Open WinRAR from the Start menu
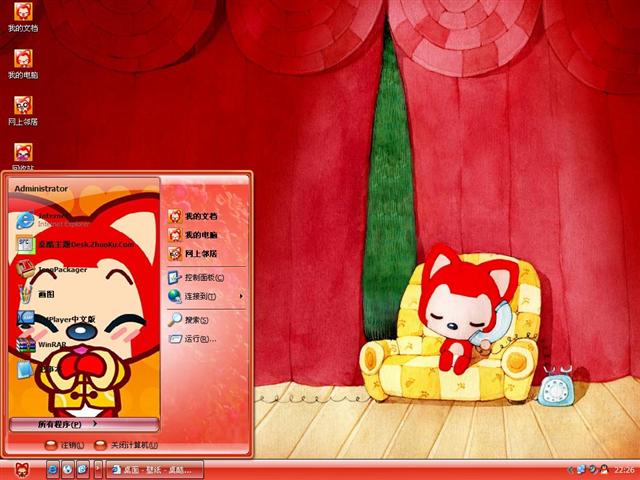The height and width of the screenshot is (480, 640). 42,344
